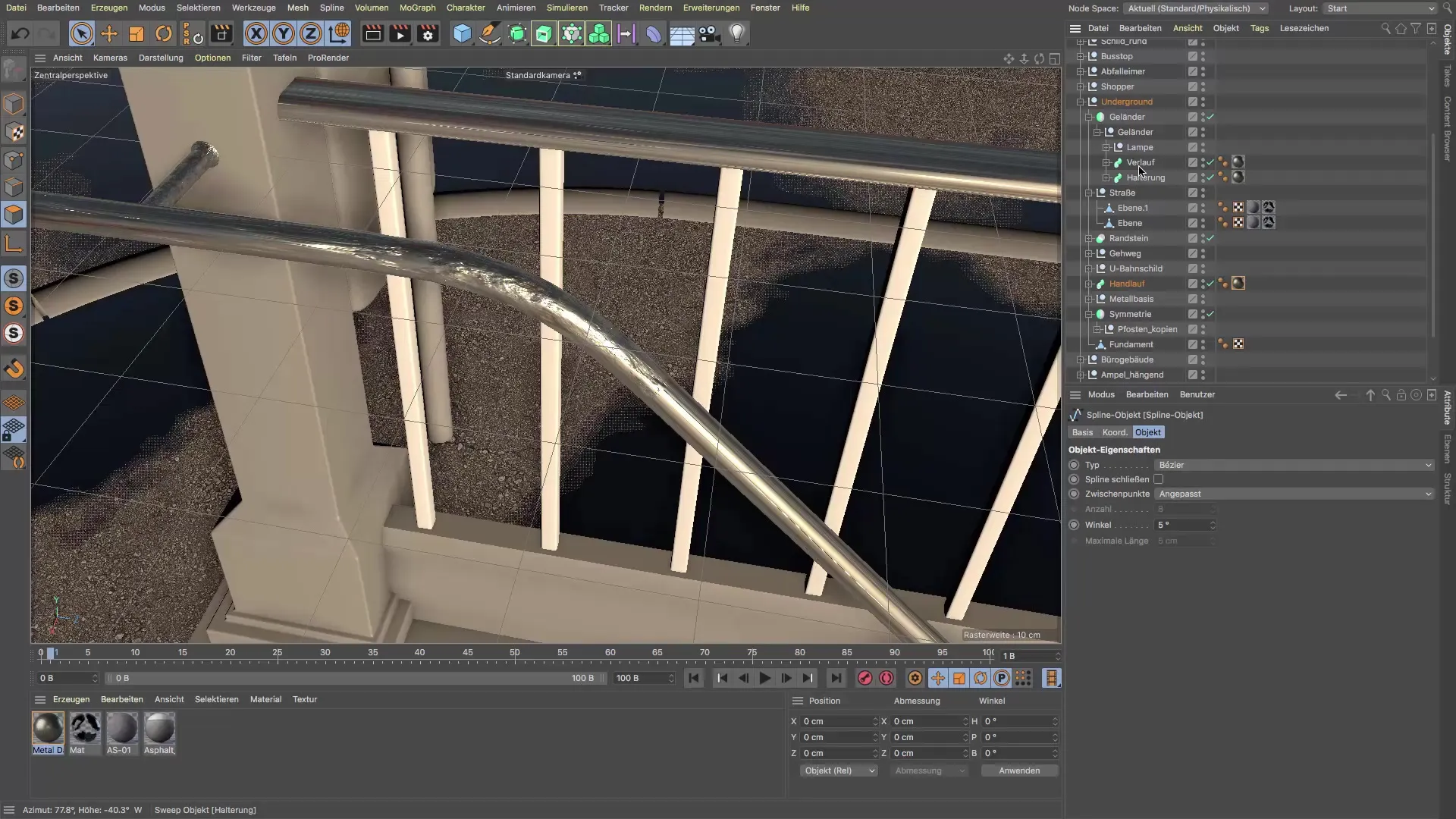Open the Node Space dropdown
This screenshot has width=1456, height=819.
[1196, 8]
